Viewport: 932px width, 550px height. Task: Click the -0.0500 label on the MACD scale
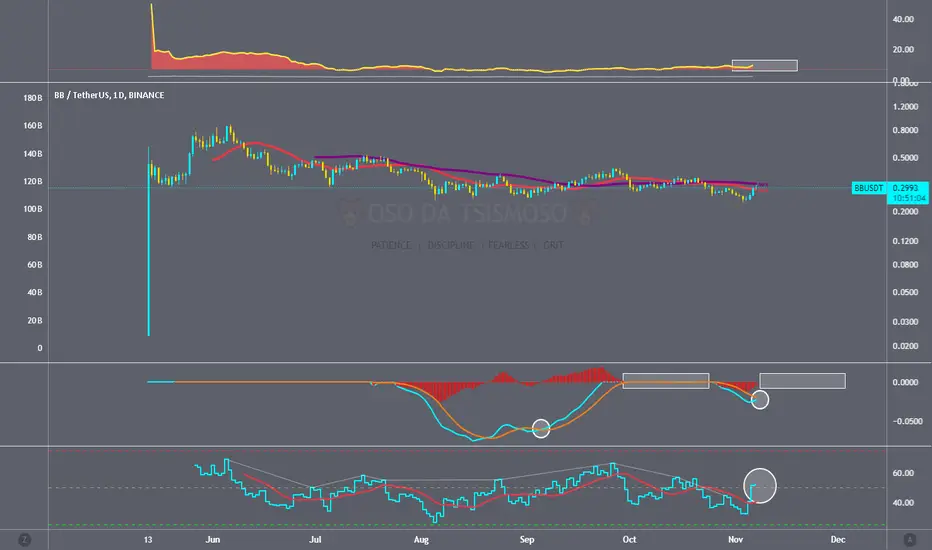907,421
